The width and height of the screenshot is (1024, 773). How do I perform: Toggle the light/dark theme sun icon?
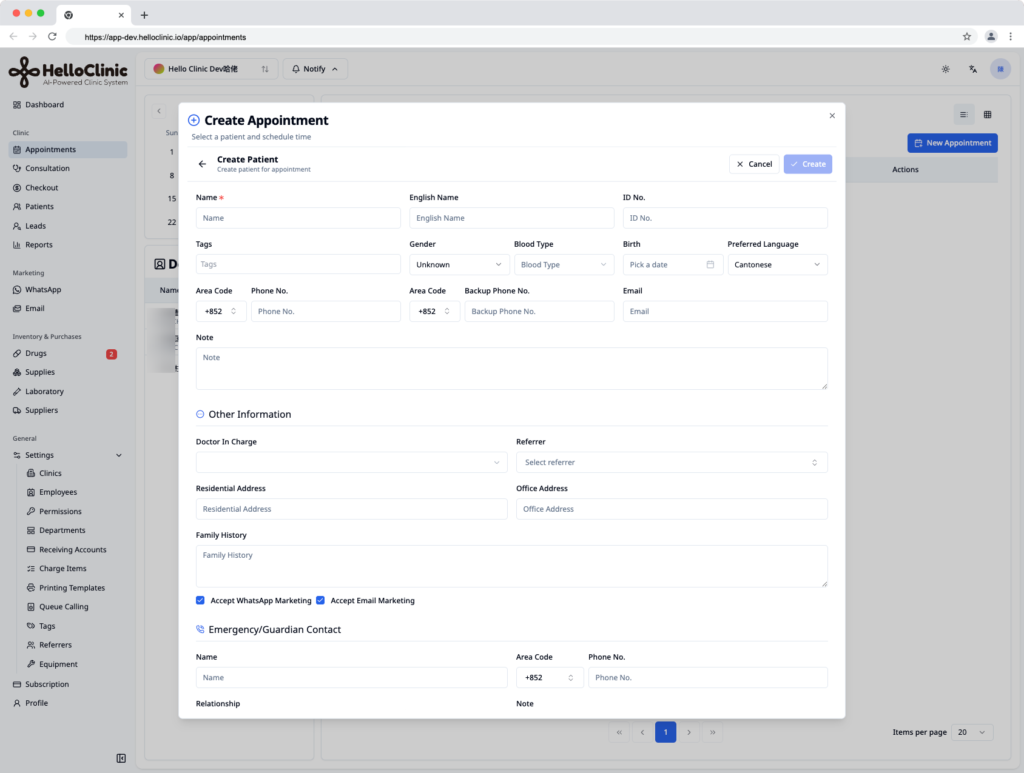tap(946, 69)
